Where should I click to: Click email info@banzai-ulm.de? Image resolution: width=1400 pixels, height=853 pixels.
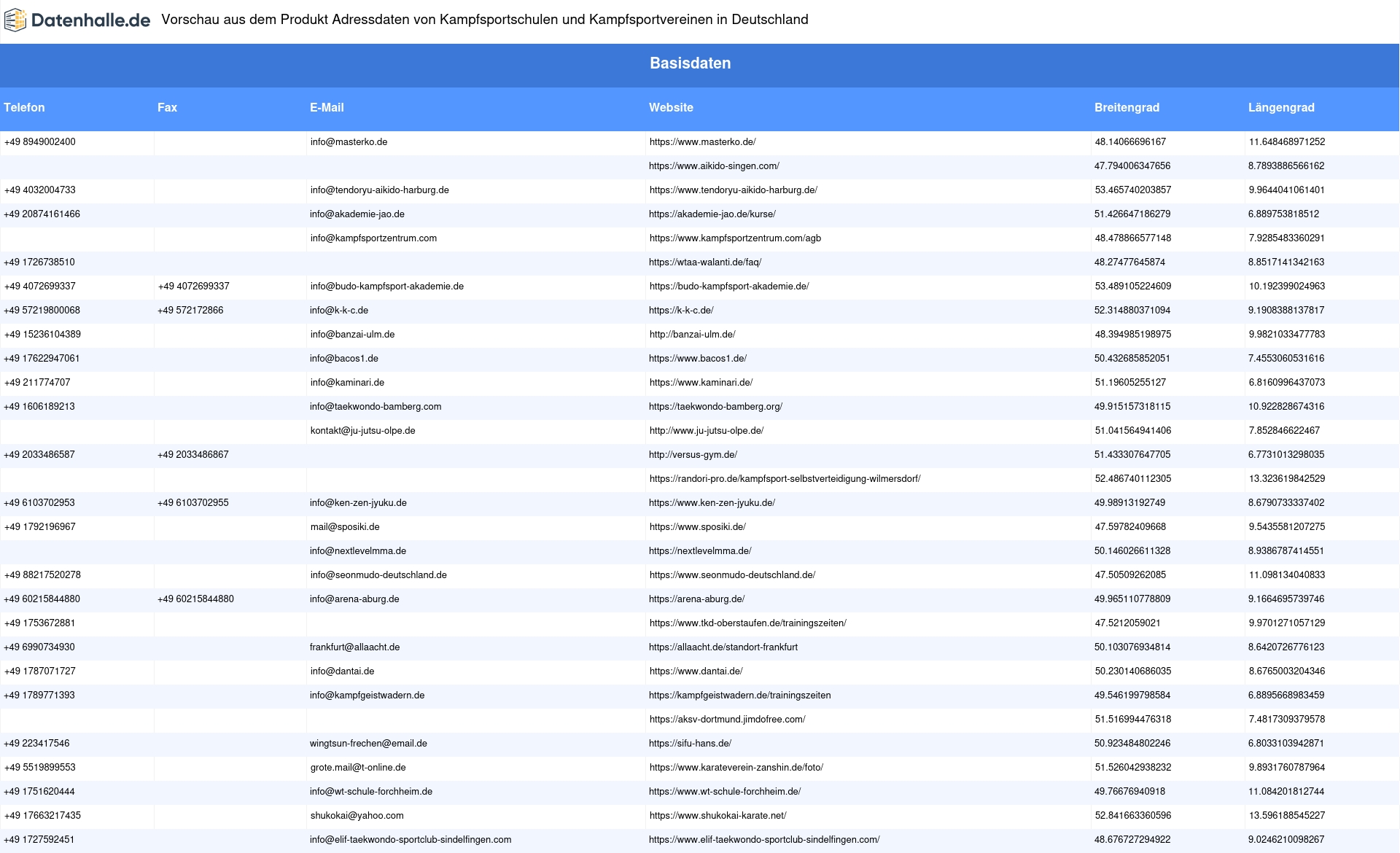pyautogui.click(x=352, y=335)
